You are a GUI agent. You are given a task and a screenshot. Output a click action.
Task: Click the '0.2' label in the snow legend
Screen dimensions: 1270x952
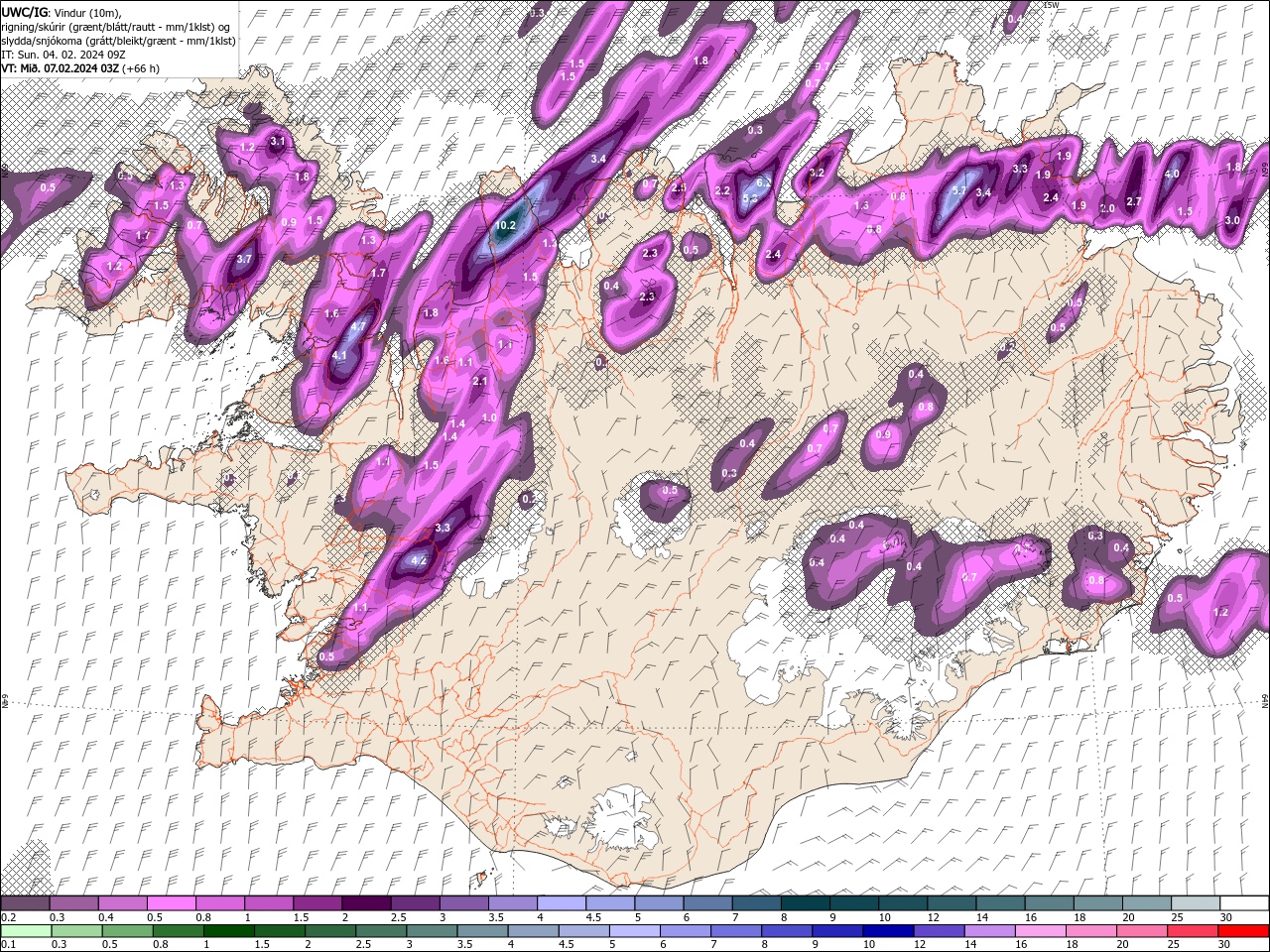point(8,917)
